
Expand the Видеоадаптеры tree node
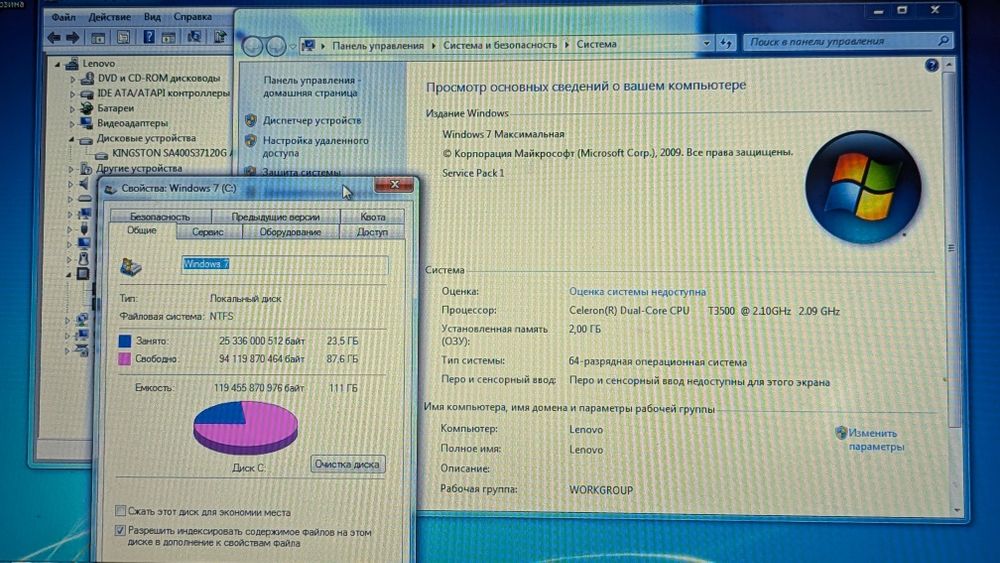tap(71, 124)
